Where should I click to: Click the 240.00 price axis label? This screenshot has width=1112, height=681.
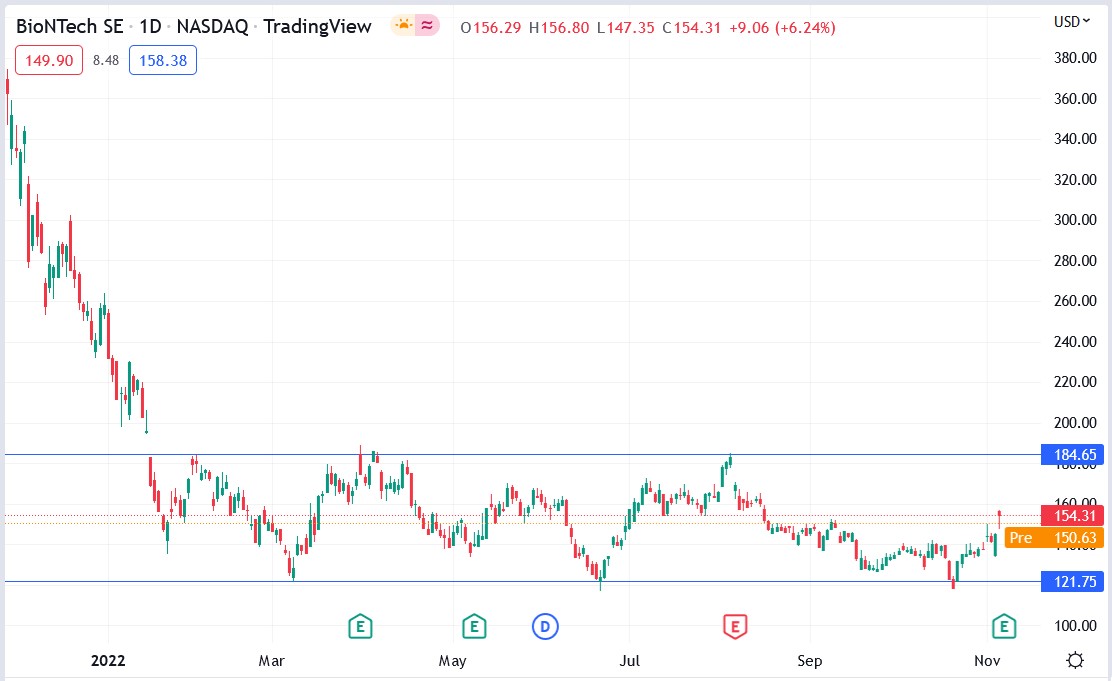pos(1075,342)
